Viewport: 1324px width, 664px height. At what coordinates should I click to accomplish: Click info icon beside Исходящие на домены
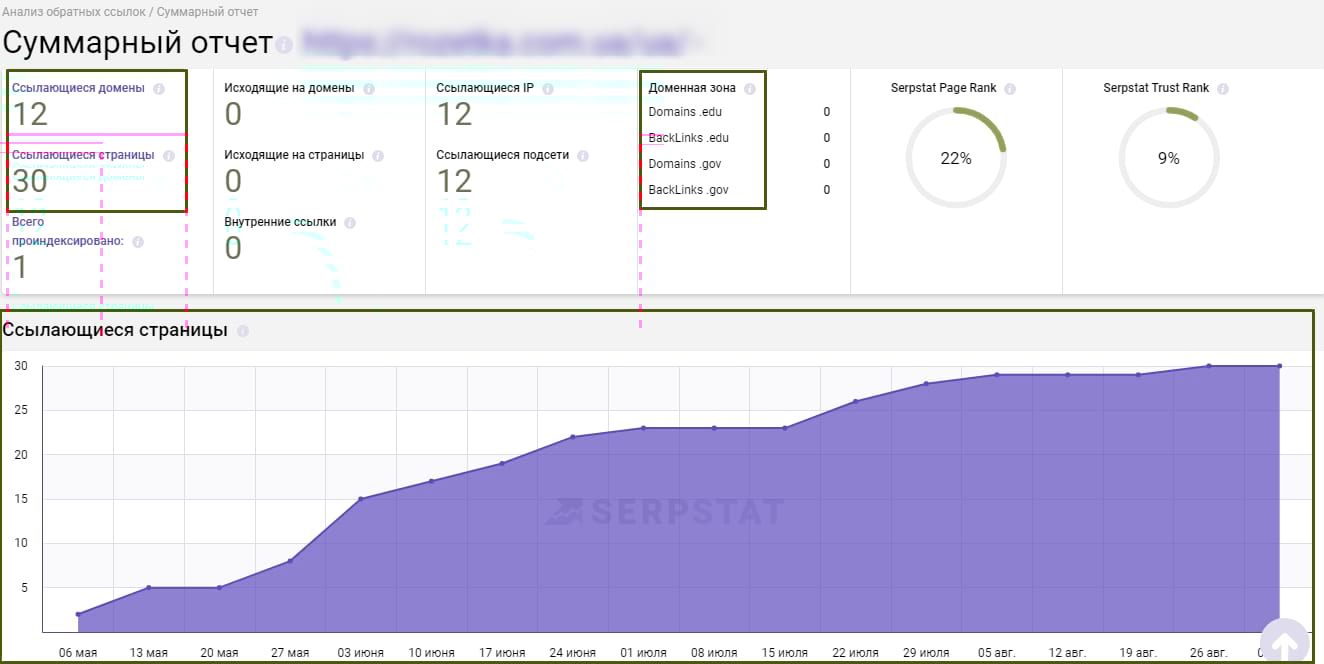[x=369, y=88]
